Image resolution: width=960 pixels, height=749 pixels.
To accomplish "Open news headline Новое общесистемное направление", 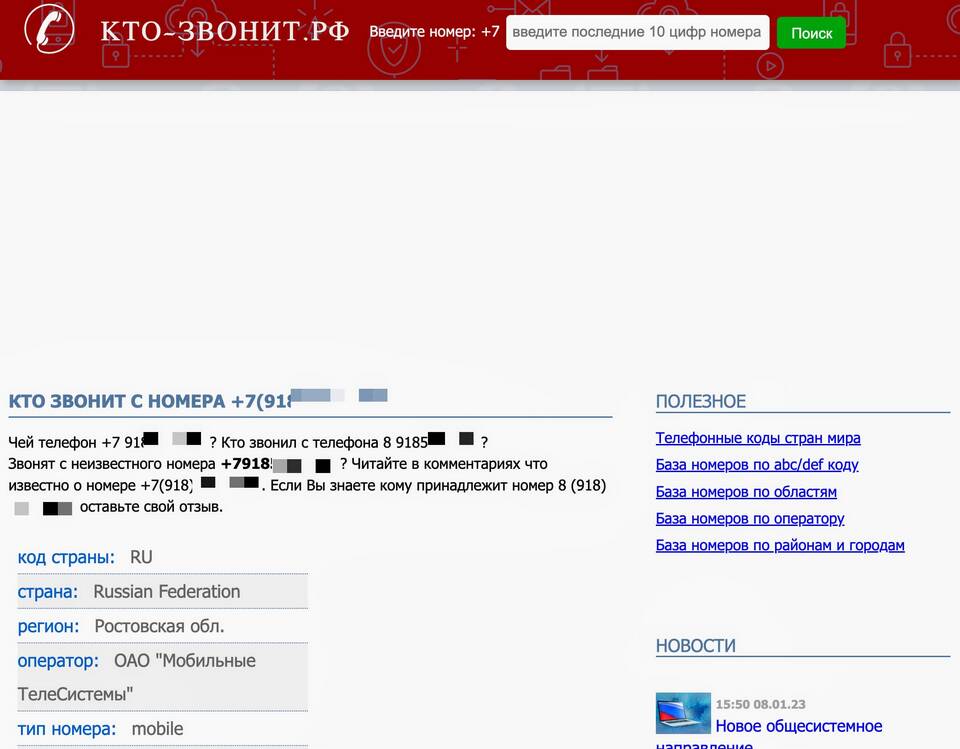I will (x=798, y=726).
